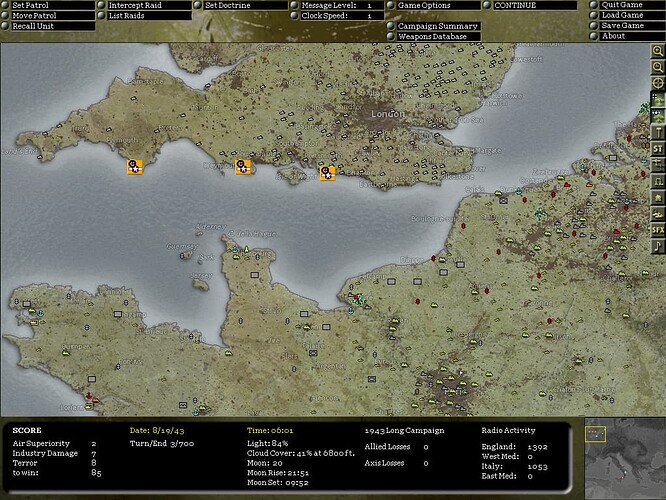This screenshot has height=500, width=666.
Task: Click the Allied Losses value
Action: [x=426, y=447]
